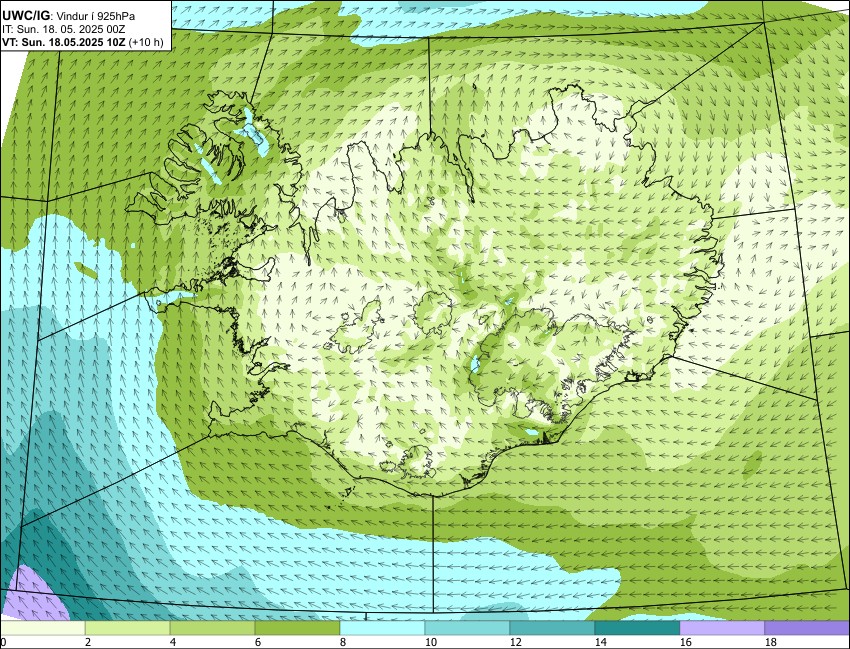Pick the pale teal 10–12 legend swatch
This screenshot has height=649, width=850.
click(x=467, y=628)
